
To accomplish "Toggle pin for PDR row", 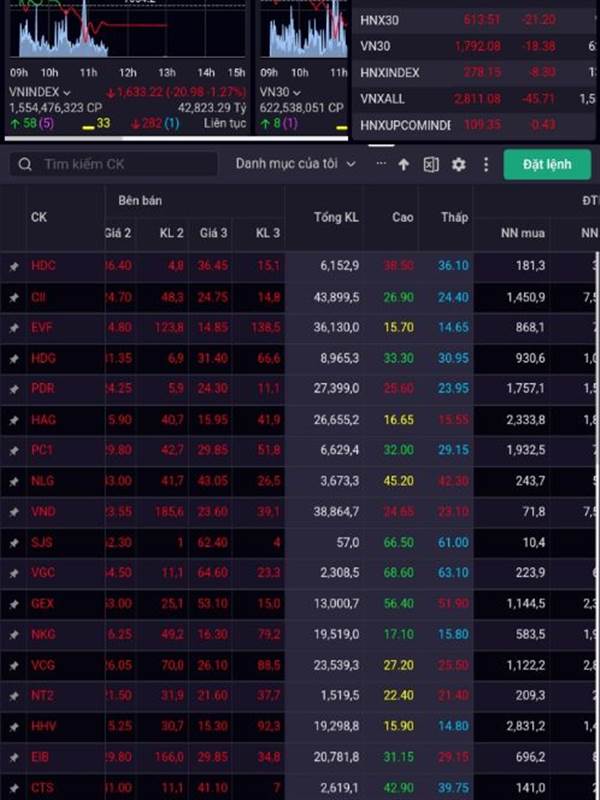I will point(14,389).
